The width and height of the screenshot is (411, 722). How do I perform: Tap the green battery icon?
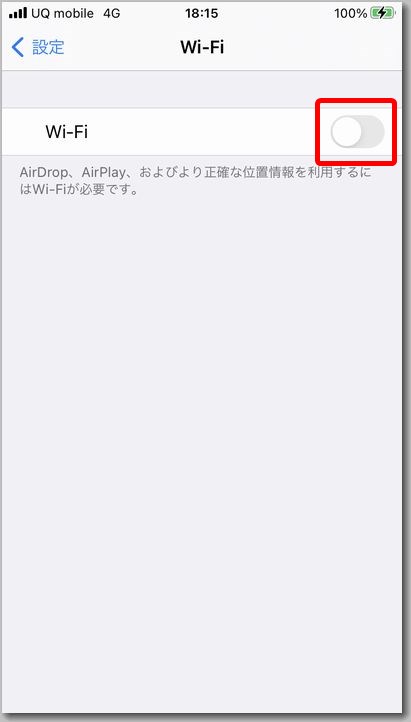(382, 13)
